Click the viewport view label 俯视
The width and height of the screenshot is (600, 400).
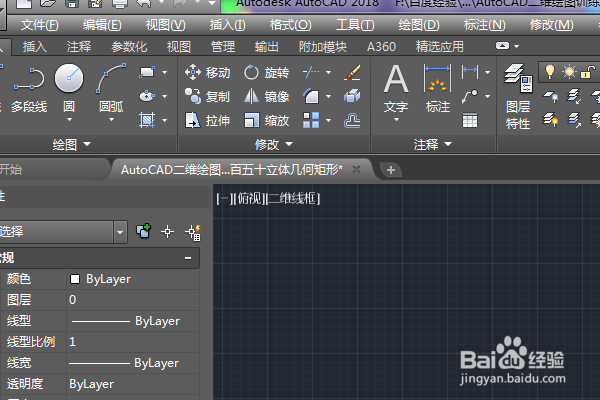[249, 198]
